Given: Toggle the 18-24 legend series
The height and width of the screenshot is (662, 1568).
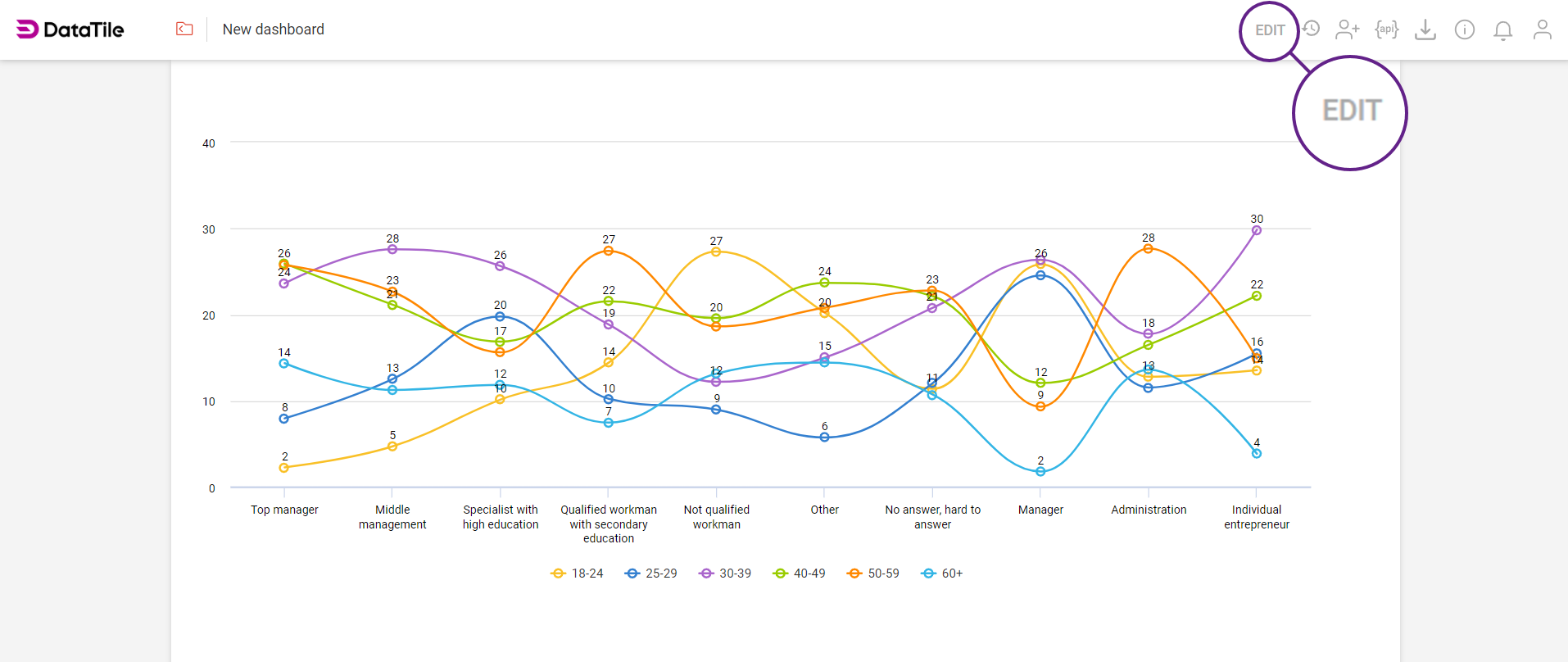Looking at the screenshot, I should click(x=578, y=574).
